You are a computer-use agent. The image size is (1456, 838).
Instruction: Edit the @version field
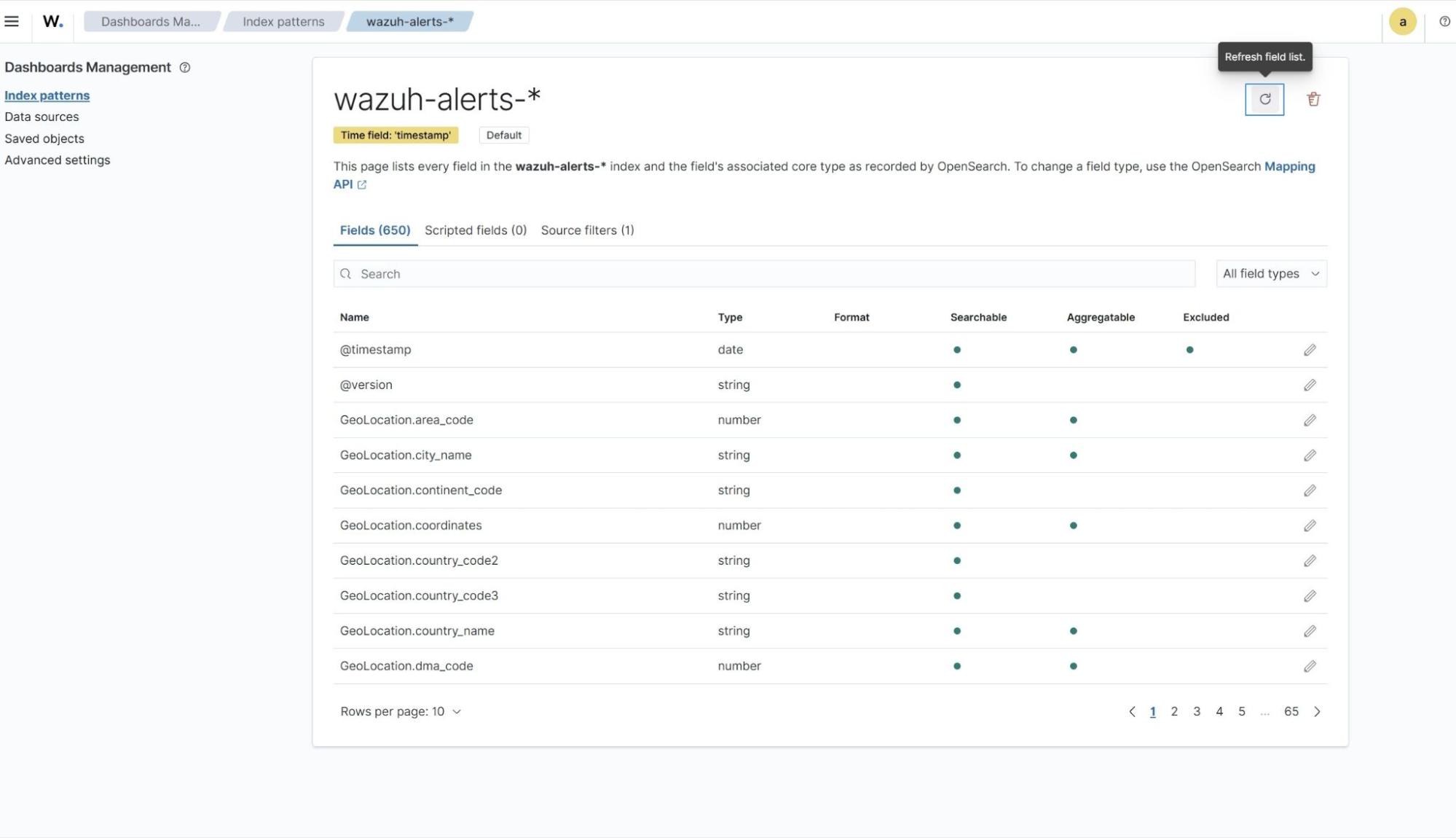[x=1310, y=385]
